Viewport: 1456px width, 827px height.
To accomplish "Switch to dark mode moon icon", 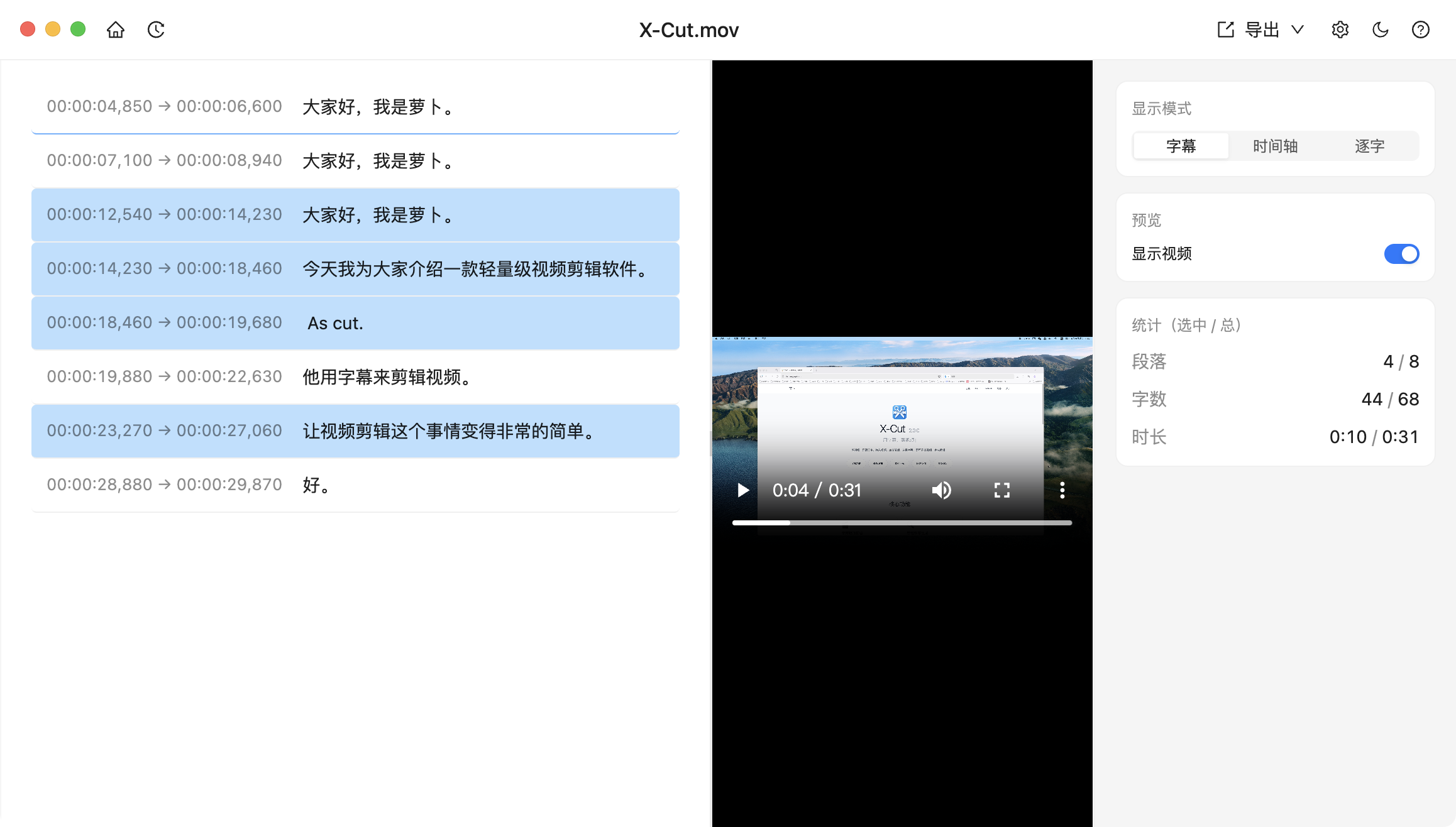I will [x=1380, y=30].
